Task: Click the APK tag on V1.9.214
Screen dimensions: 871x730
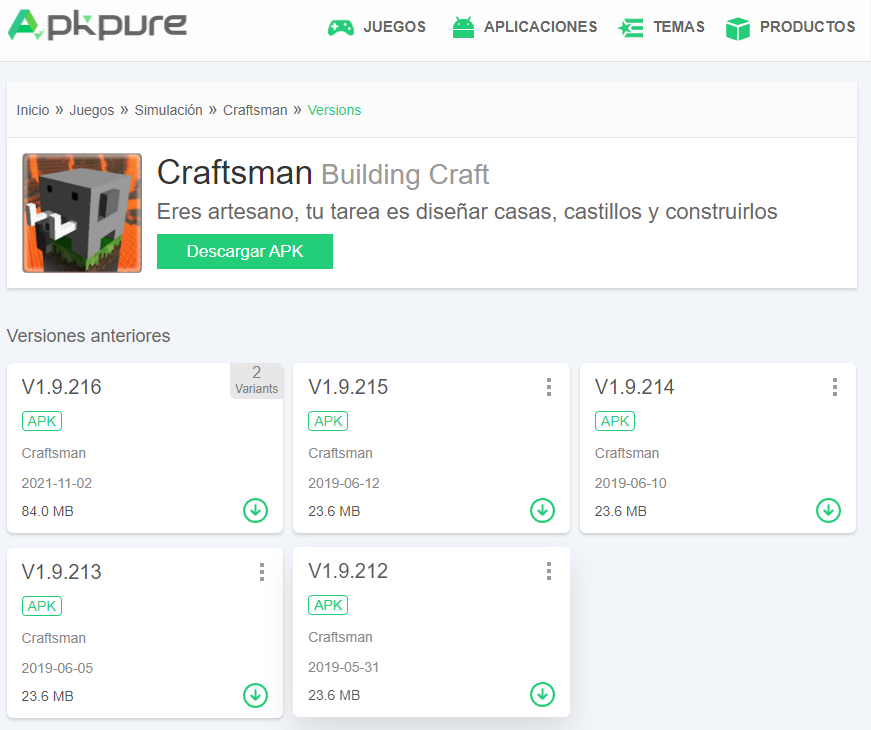Action: (x=615, y=421)
